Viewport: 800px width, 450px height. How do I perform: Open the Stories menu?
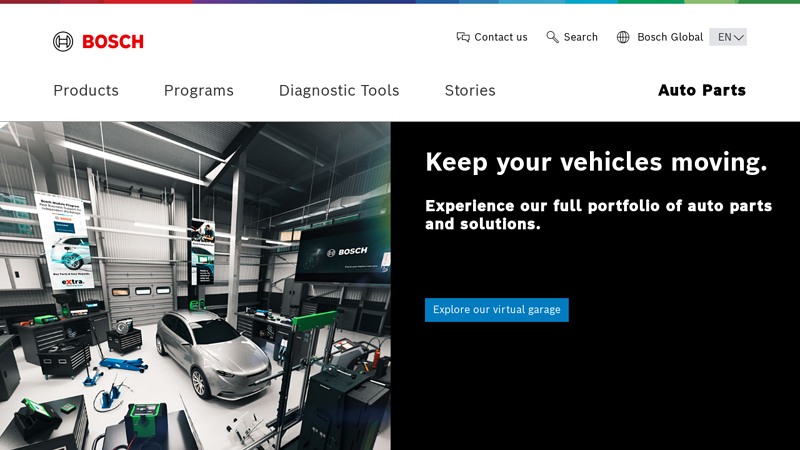pos(470,90)
